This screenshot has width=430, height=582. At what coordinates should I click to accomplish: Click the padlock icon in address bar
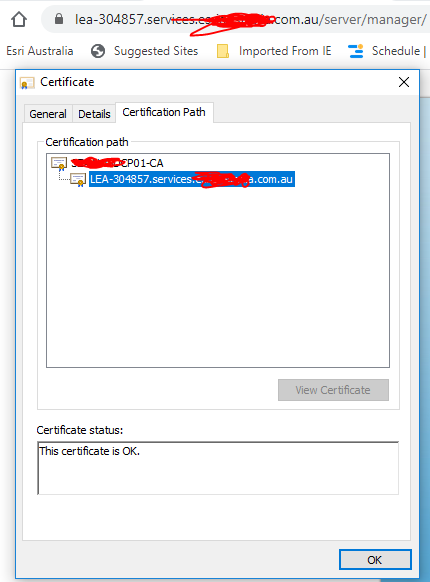(x=59, y=19)
